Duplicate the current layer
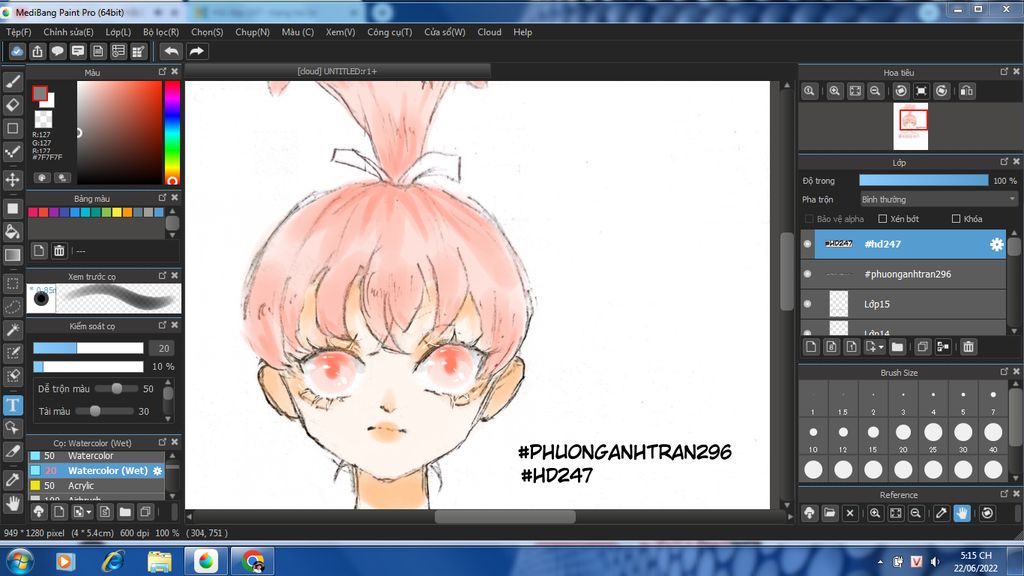Viewport: 1024px width, 576px height. (922, 347)
